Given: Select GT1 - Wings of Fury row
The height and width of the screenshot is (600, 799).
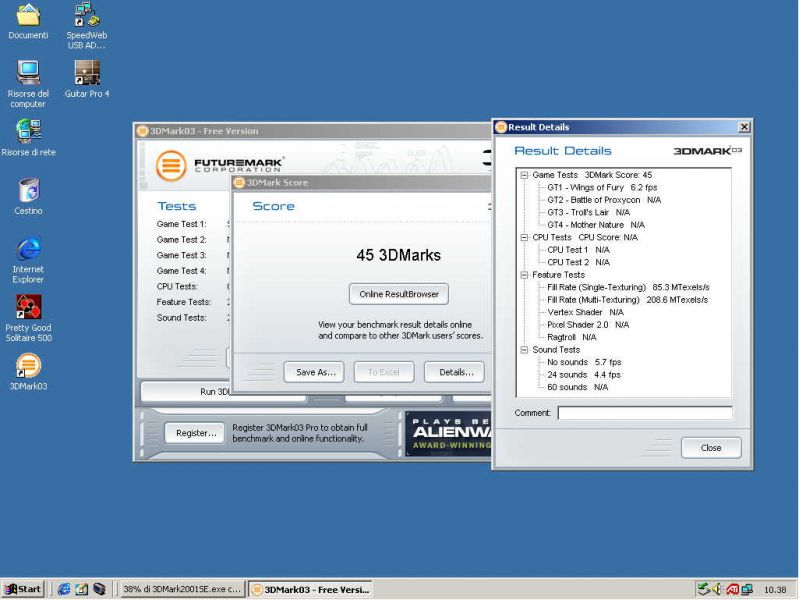Looking at the screenshot, I should 602,187.
